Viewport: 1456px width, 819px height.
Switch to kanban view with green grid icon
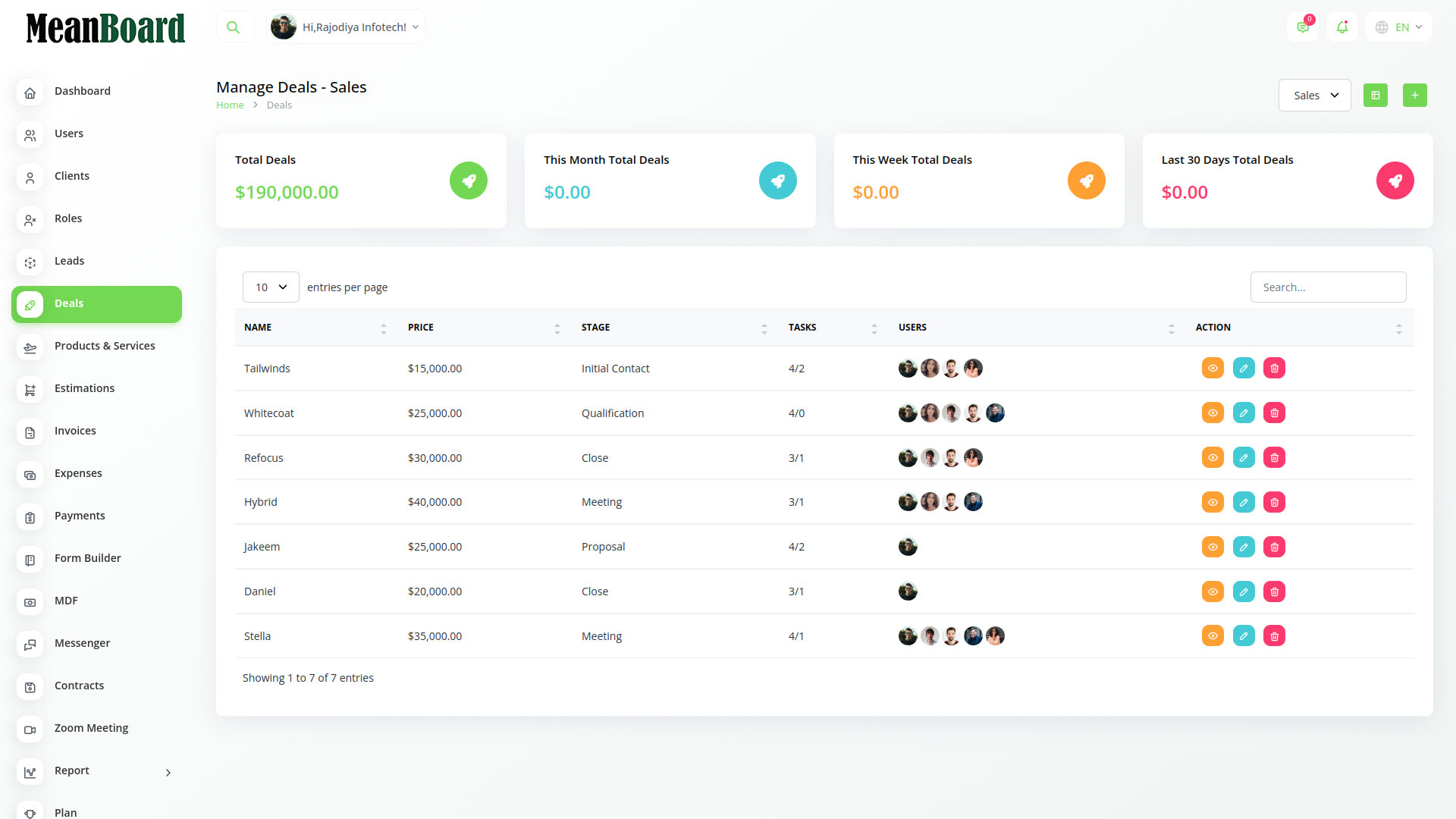(x=1376, y=96)
